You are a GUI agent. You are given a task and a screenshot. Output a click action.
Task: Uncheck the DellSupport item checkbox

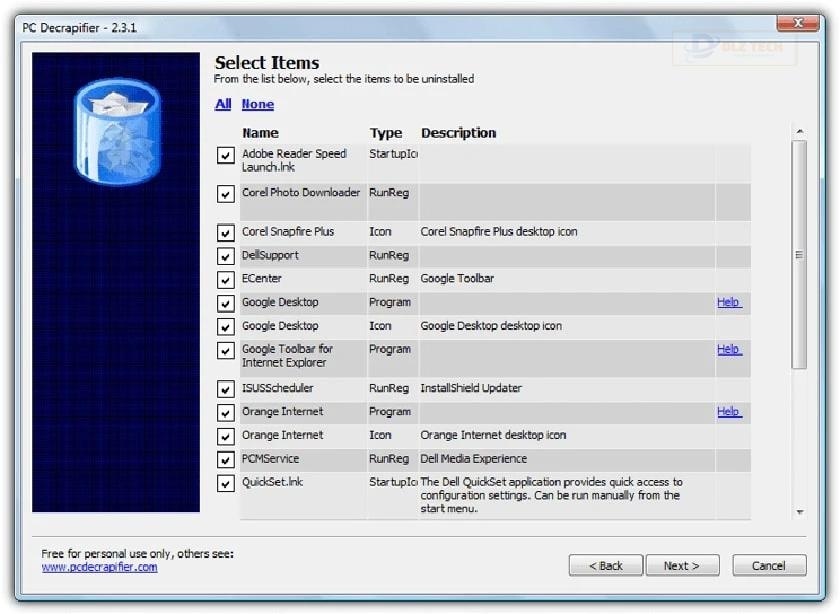(x=226, y=257)
